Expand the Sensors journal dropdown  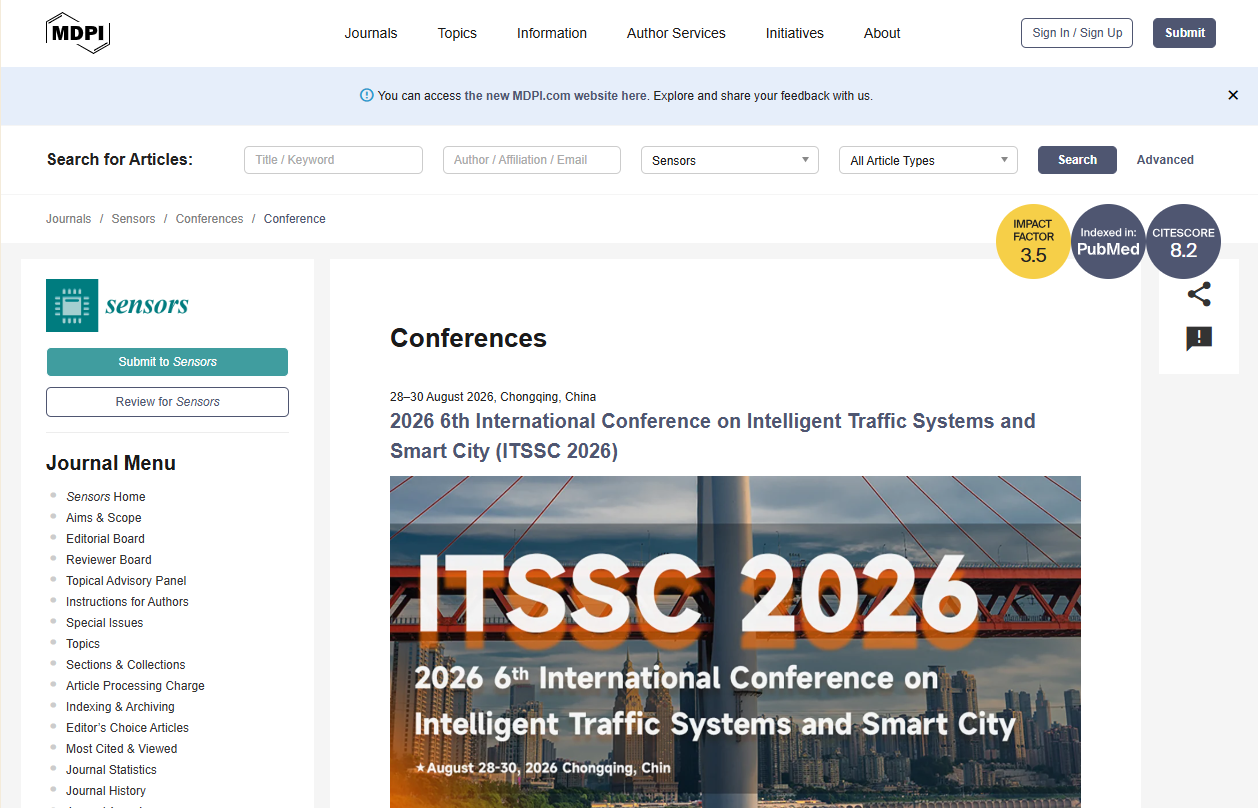pyautogui.click(x=729, y=160)
